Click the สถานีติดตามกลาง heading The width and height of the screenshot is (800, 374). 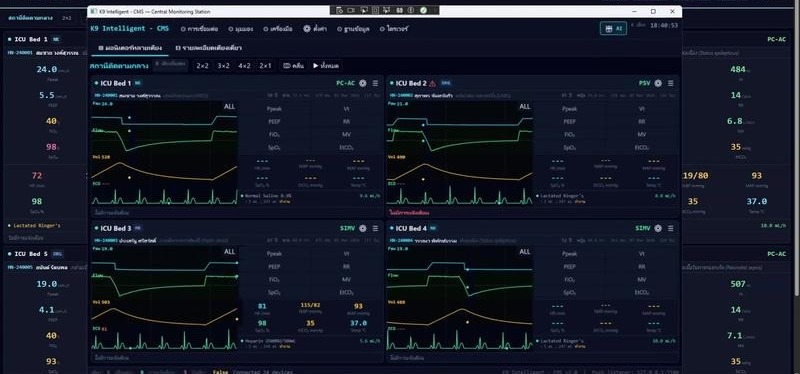pyautogui.click(x=119, y=66)
